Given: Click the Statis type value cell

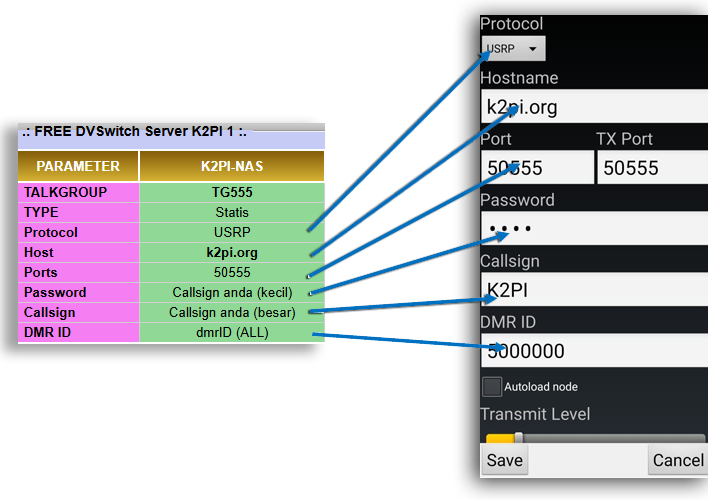Looking at the screenshot, I should [232, 212].
